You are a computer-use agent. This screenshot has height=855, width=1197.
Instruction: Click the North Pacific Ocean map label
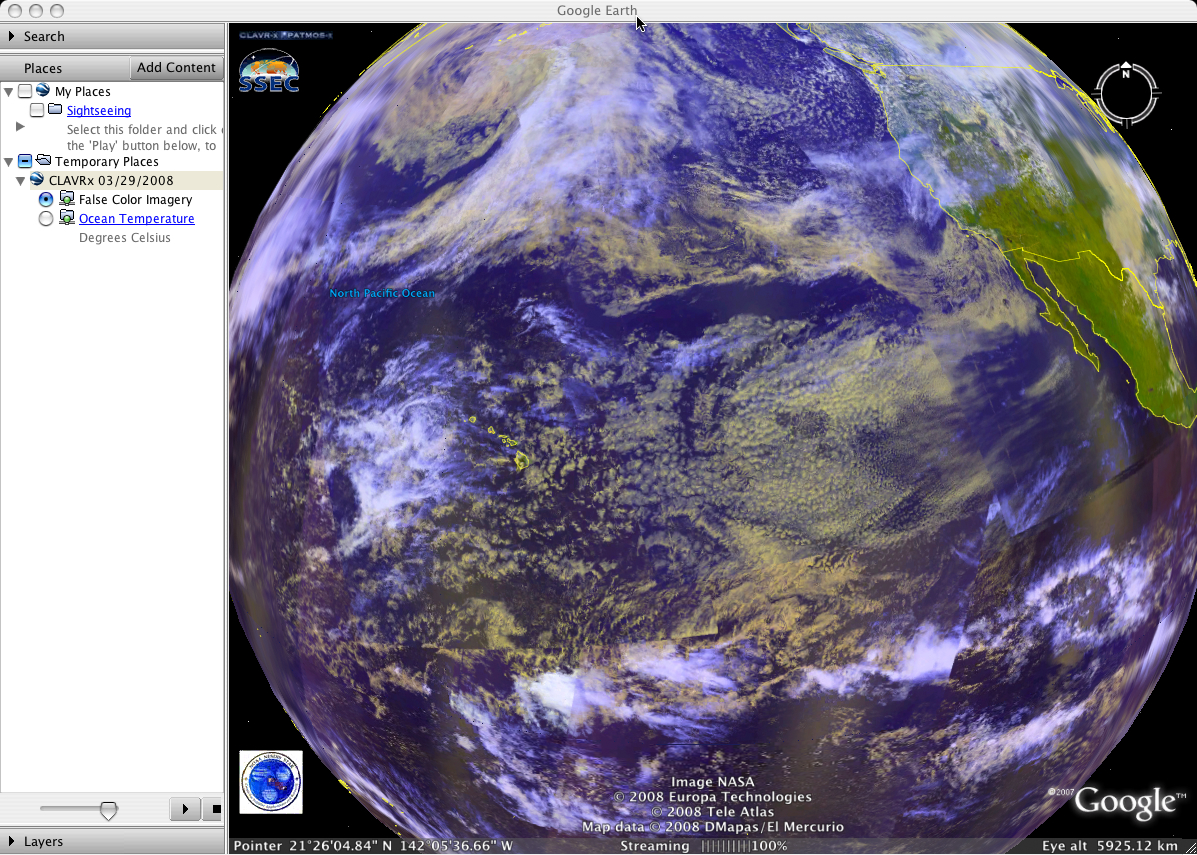coord(382,293)
